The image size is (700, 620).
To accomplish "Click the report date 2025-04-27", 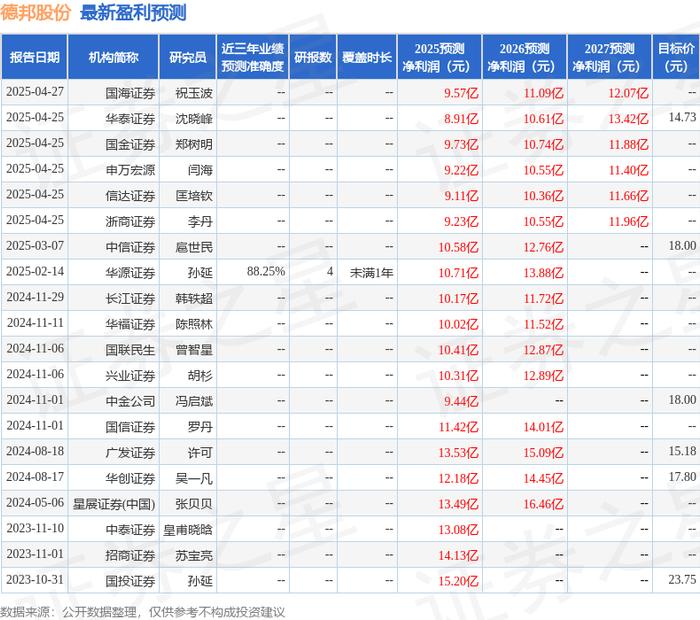I will [x=35, y=92].
